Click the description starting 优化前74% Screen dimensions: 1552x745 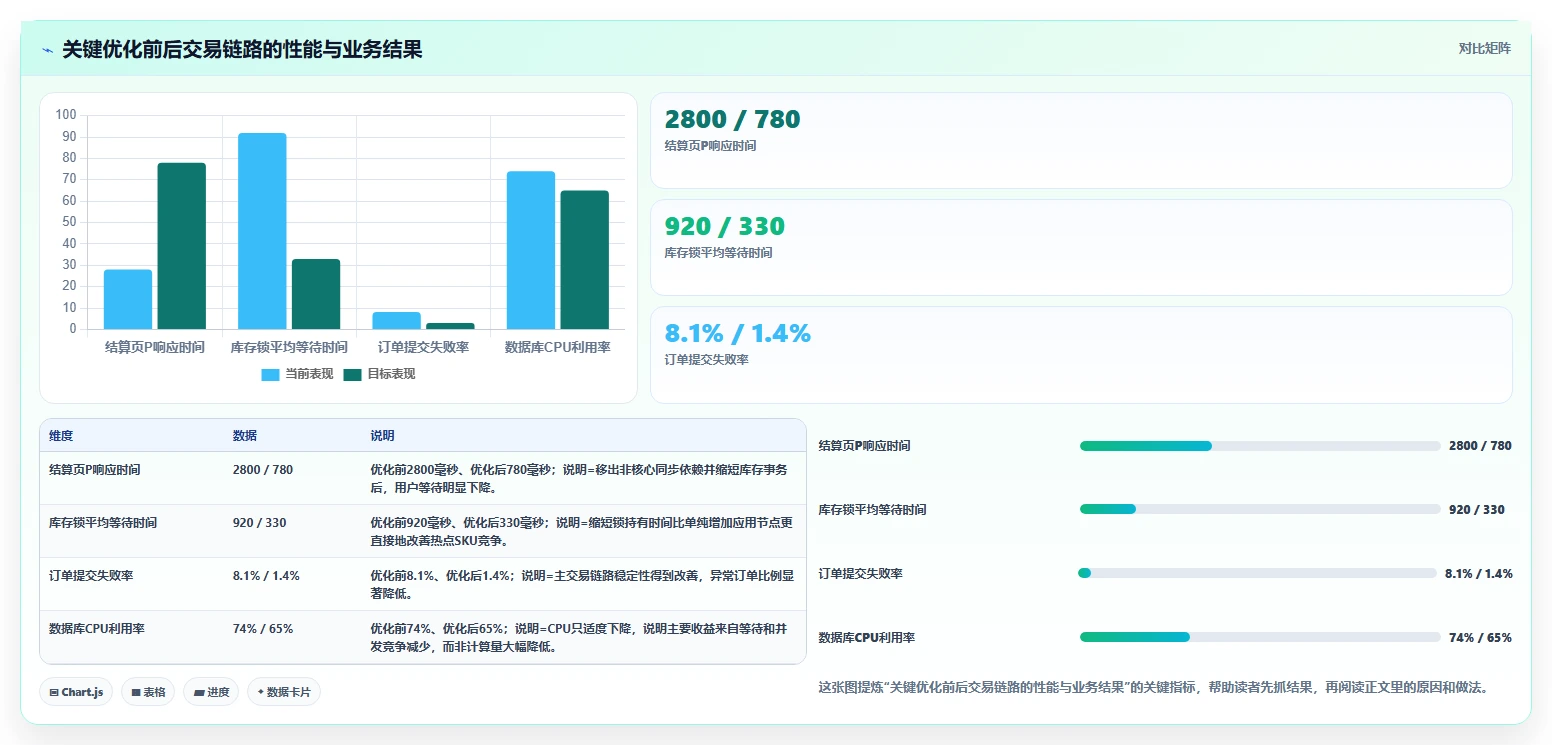click(579, 637)
